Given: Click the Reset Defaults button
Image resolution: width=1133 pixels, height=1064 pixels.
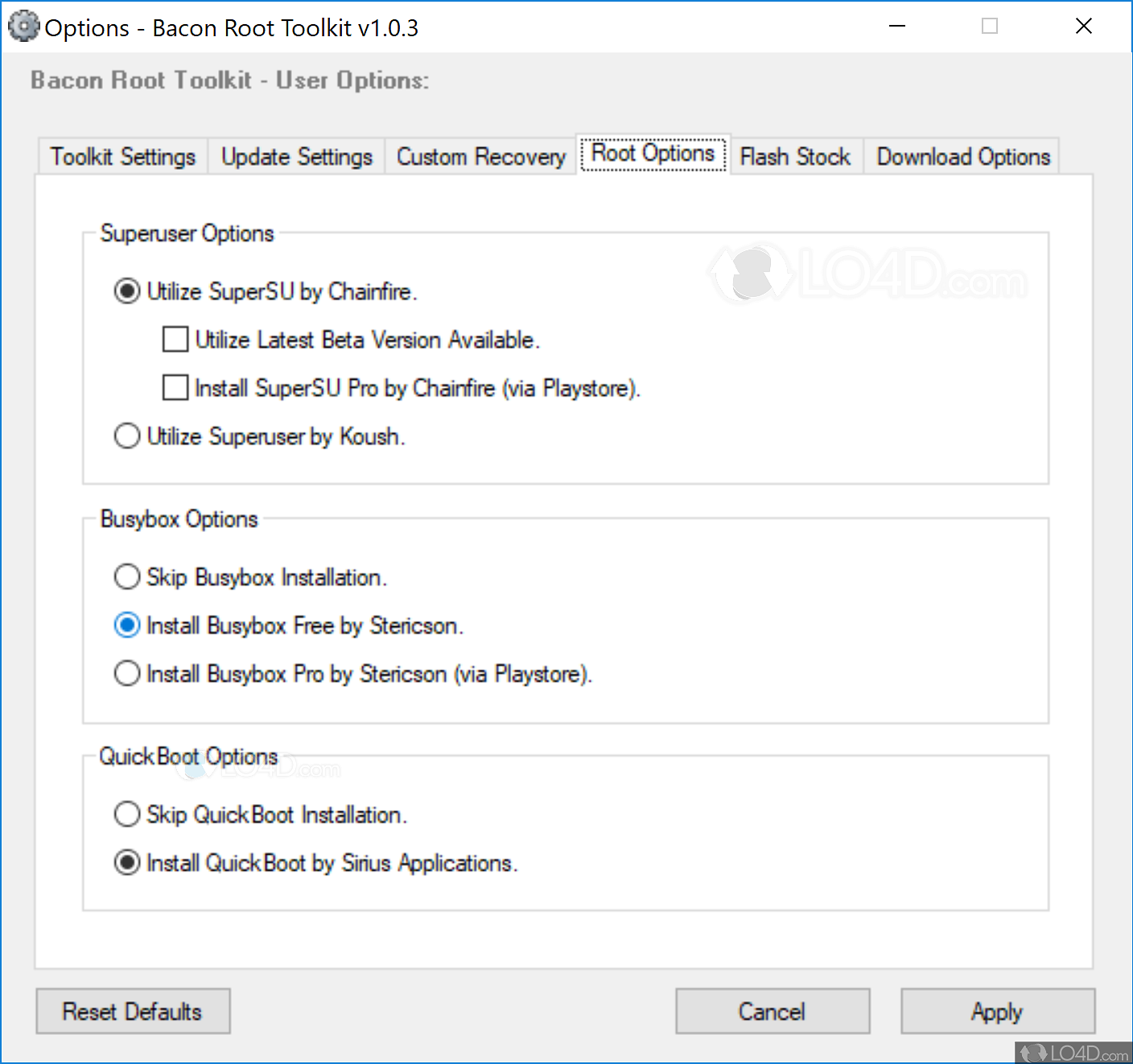Looking at the screenshot, I should coord(133,1012).
